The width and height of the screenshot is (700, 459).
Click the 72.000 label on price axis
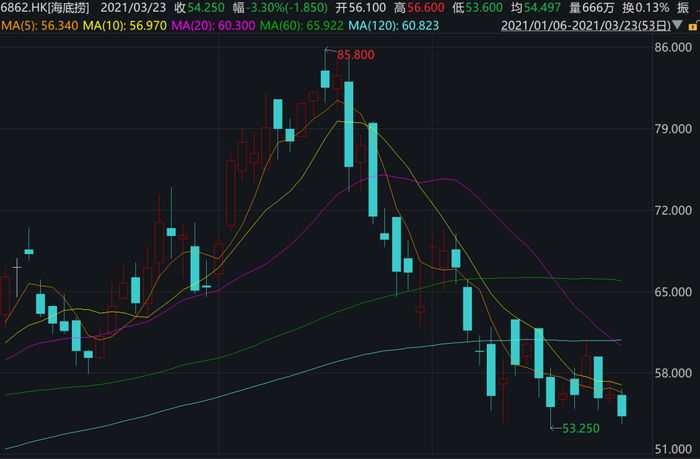[673, 210]
